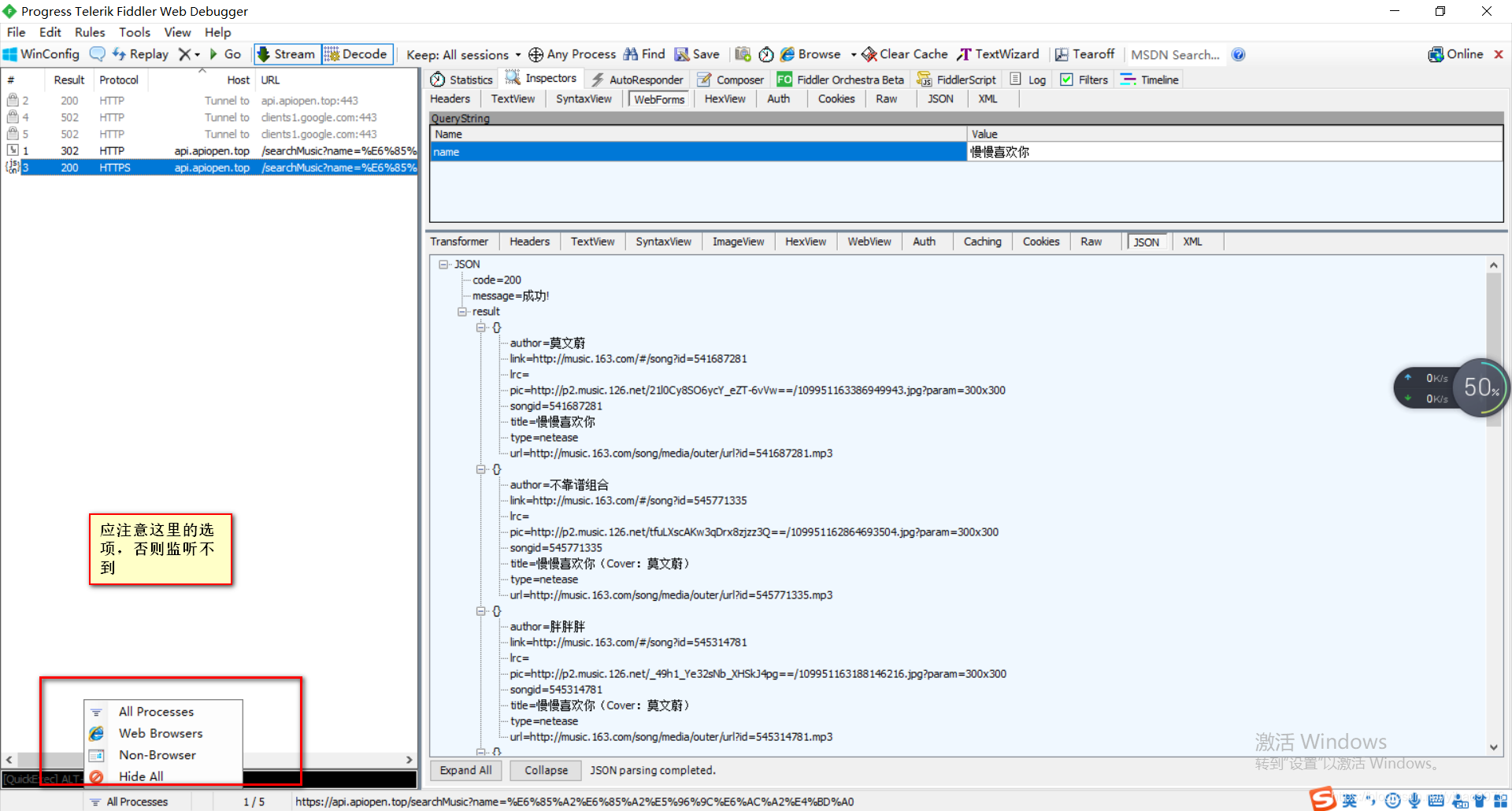This screenshot has width=1512, height=811.
Task: Select session 2 tunnel to api.apiopen.top
Action: tap(209, 101)
